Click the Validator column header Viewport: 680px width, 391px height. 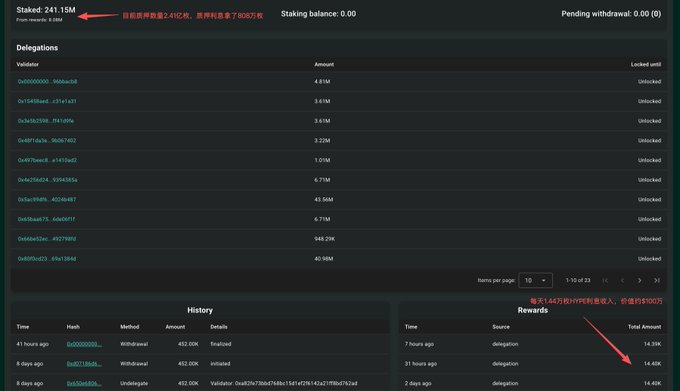point(27,64)
